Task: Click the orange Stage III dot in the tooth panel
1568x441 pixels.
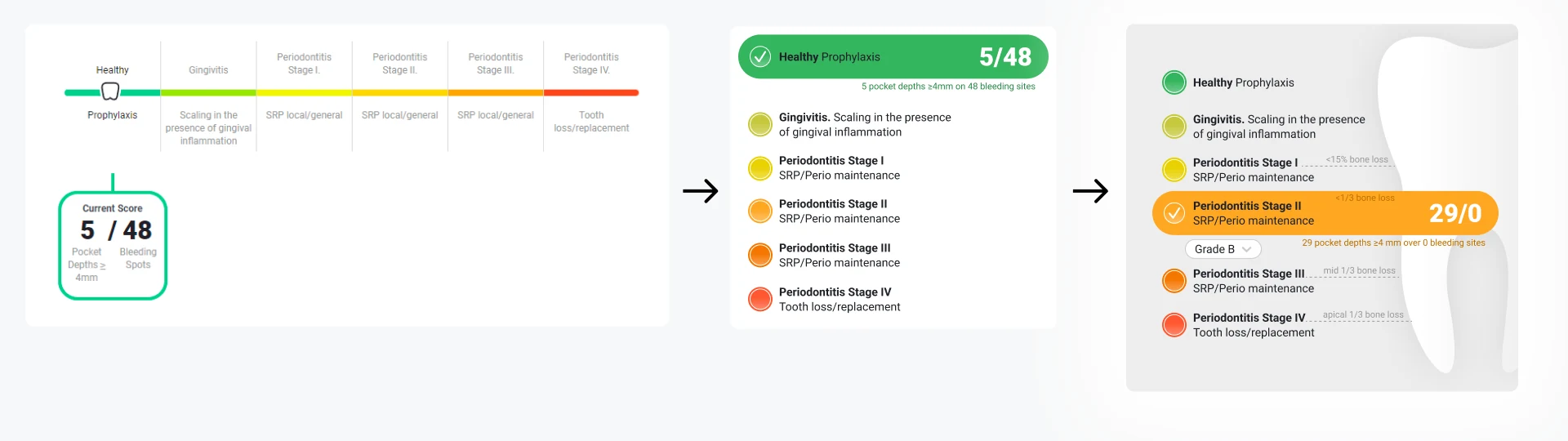Action: click(x=1174, y=281)
